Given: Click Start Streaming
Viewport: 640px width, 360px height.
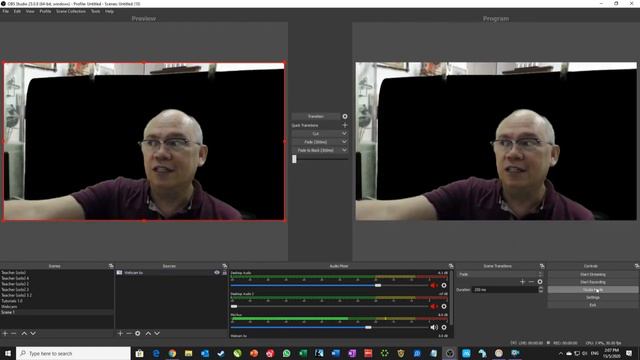Looking at the screenshot, I should (x=593, y=274).
